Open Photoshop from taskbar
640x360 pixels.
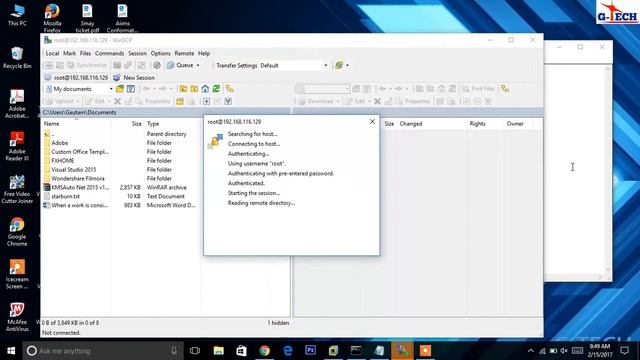(x=311, y=351)
